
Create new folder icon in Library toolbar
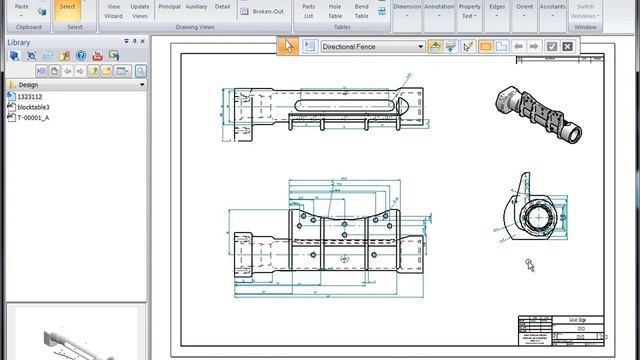107,71
